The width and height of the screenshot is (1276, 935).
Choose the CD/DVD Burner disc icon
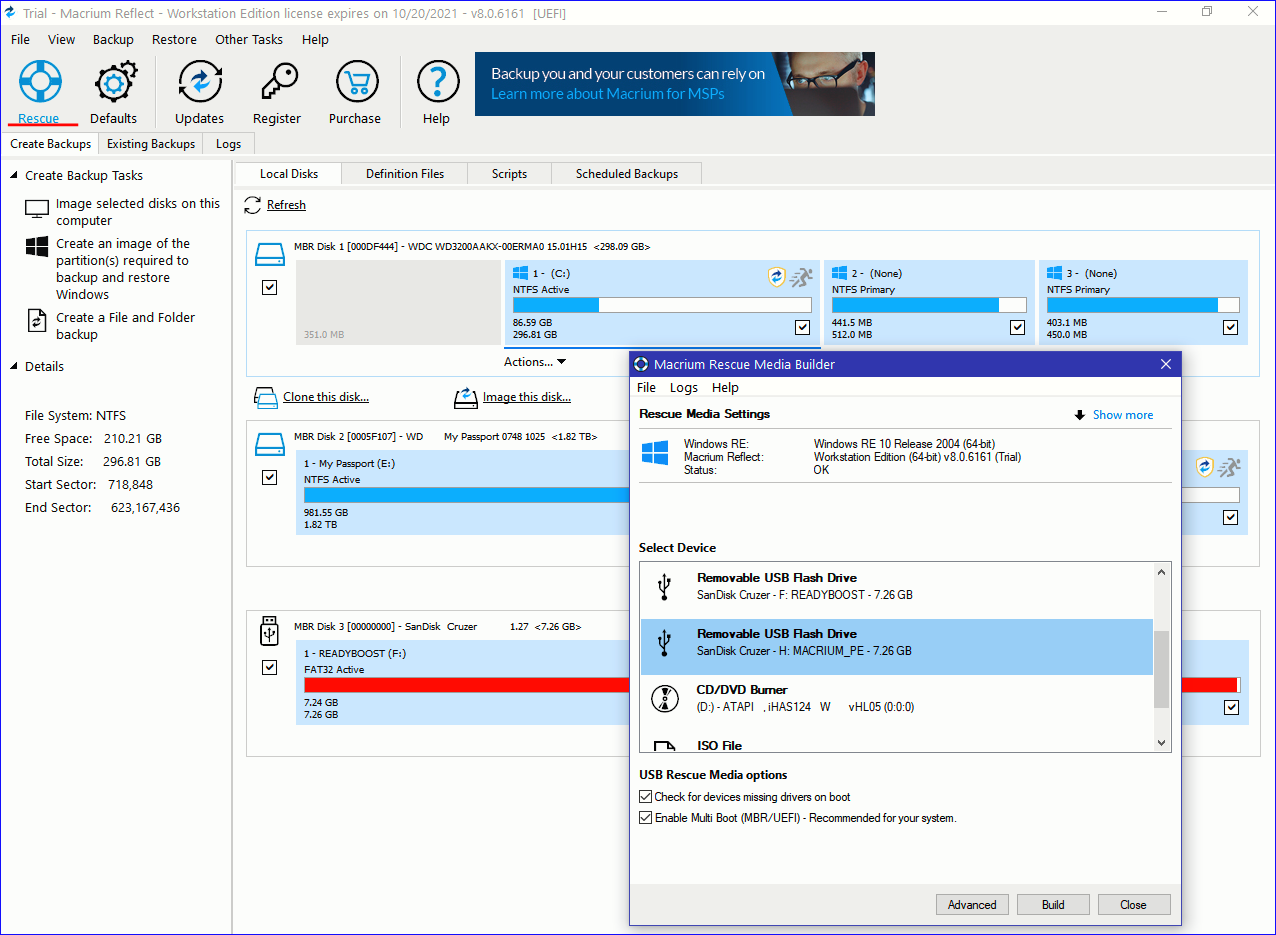tap(665, 698)
